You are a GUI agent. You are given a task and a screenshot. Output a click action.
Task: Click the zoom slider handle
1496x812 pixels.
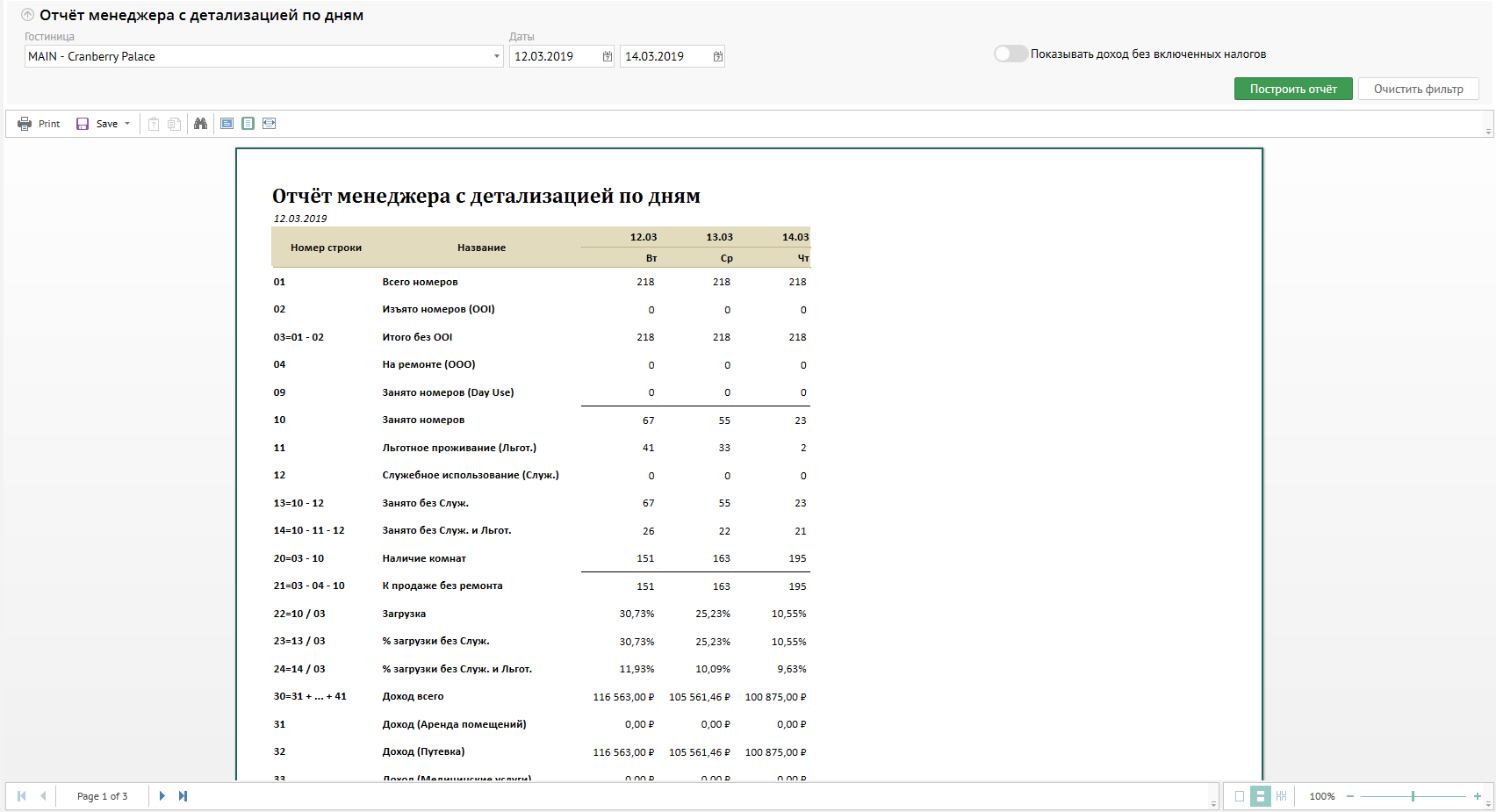point(1413,796)
